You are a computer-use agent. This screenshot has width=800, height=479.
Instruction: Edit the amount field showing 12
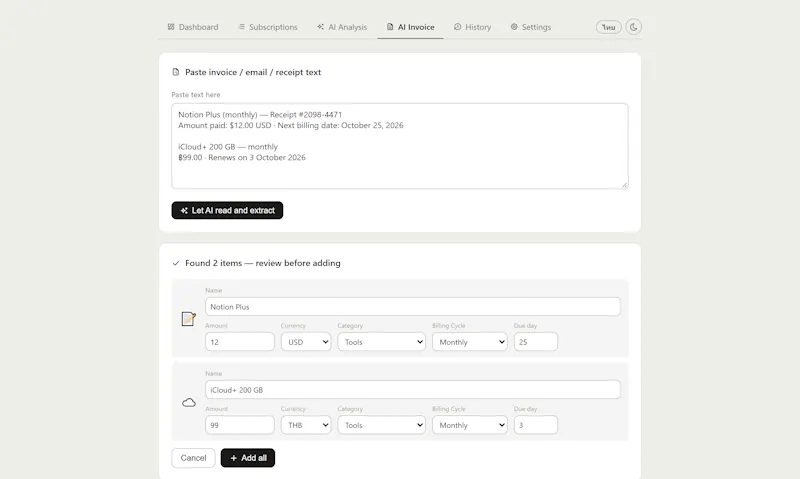click(240, 342)
